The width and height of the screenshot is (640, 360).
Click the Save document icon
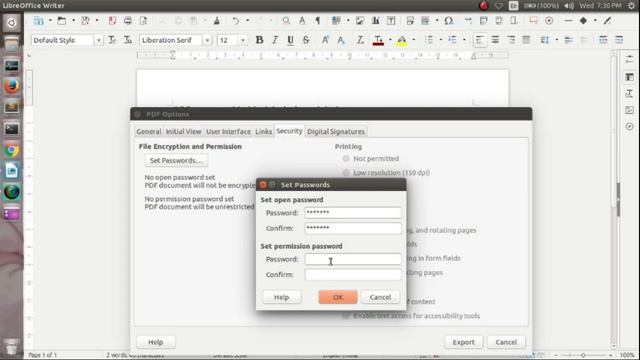[x=85, y=21]
